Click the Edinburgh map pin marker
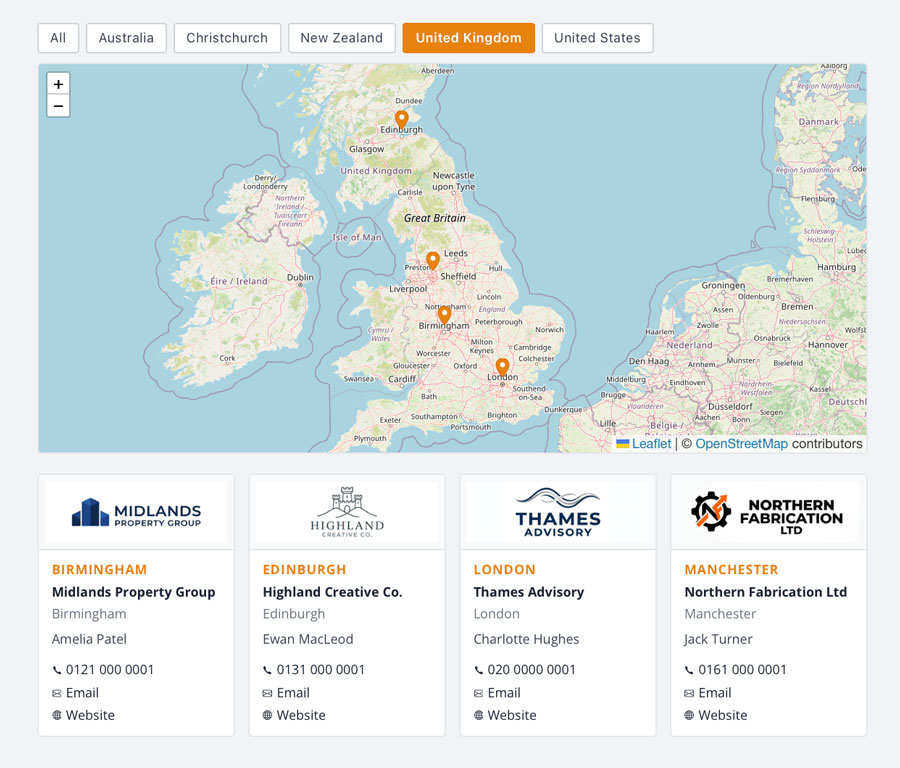 click(401, 119)
